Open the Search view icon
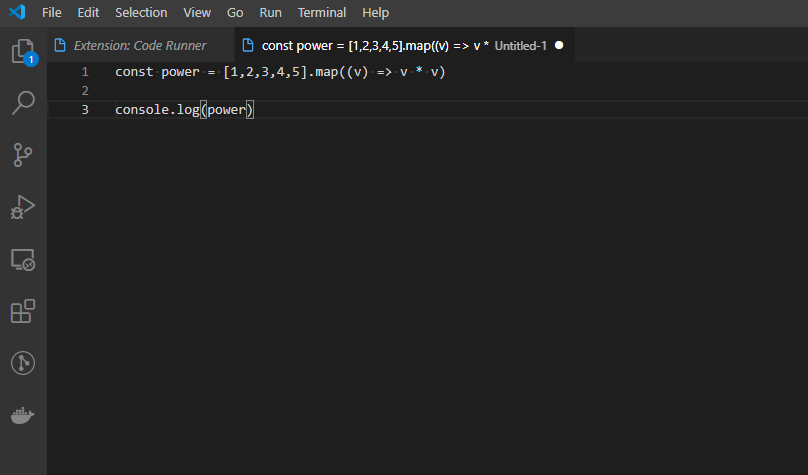 pyautogui.click(x=23, y=103)
